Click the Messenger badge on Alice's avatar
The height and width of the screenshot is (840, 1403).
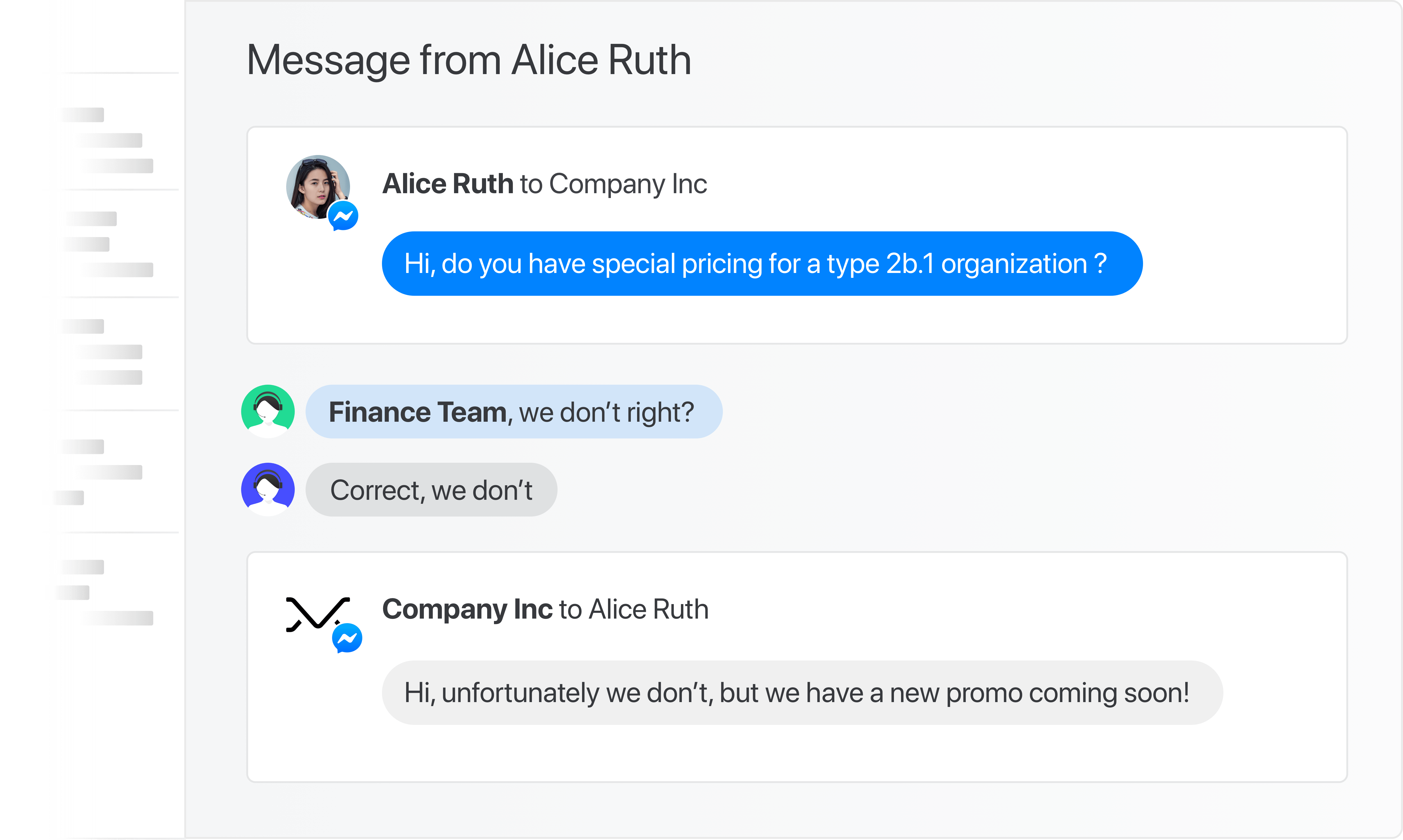(x=343, y=216)
